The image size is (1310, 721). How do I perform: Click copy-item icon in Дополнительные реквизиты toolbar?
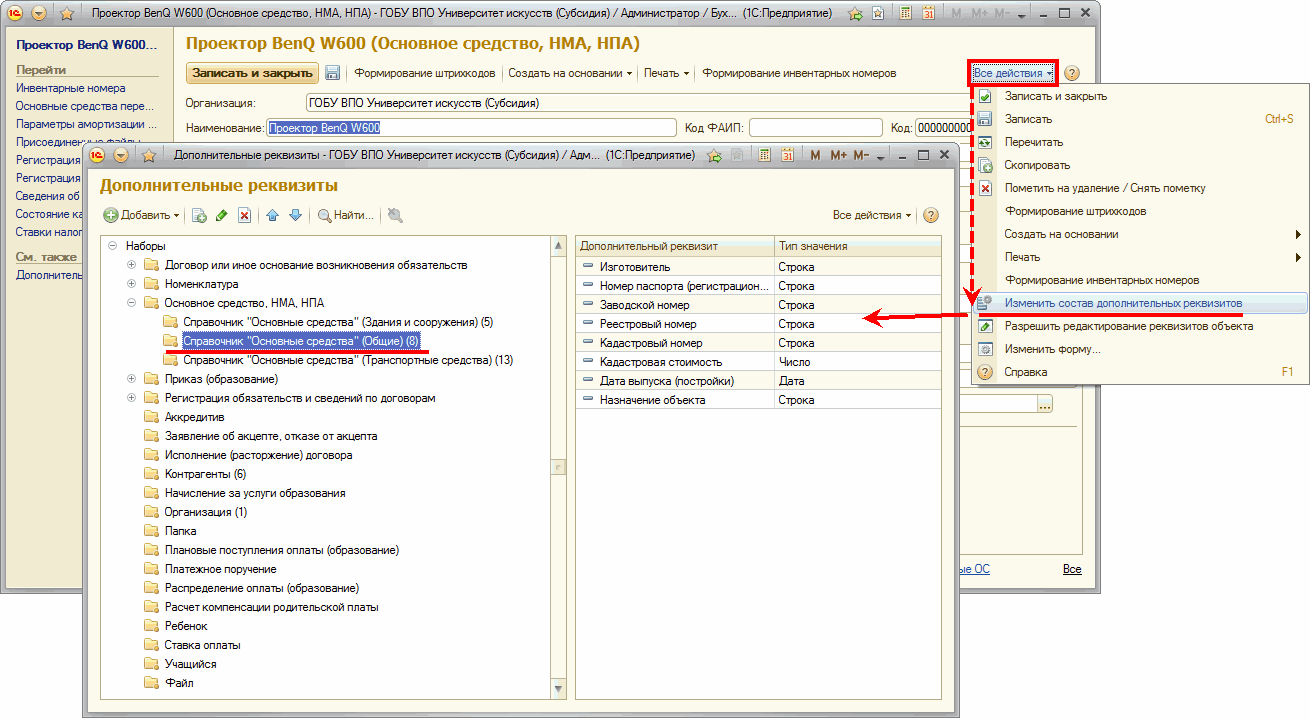point(200,215)
